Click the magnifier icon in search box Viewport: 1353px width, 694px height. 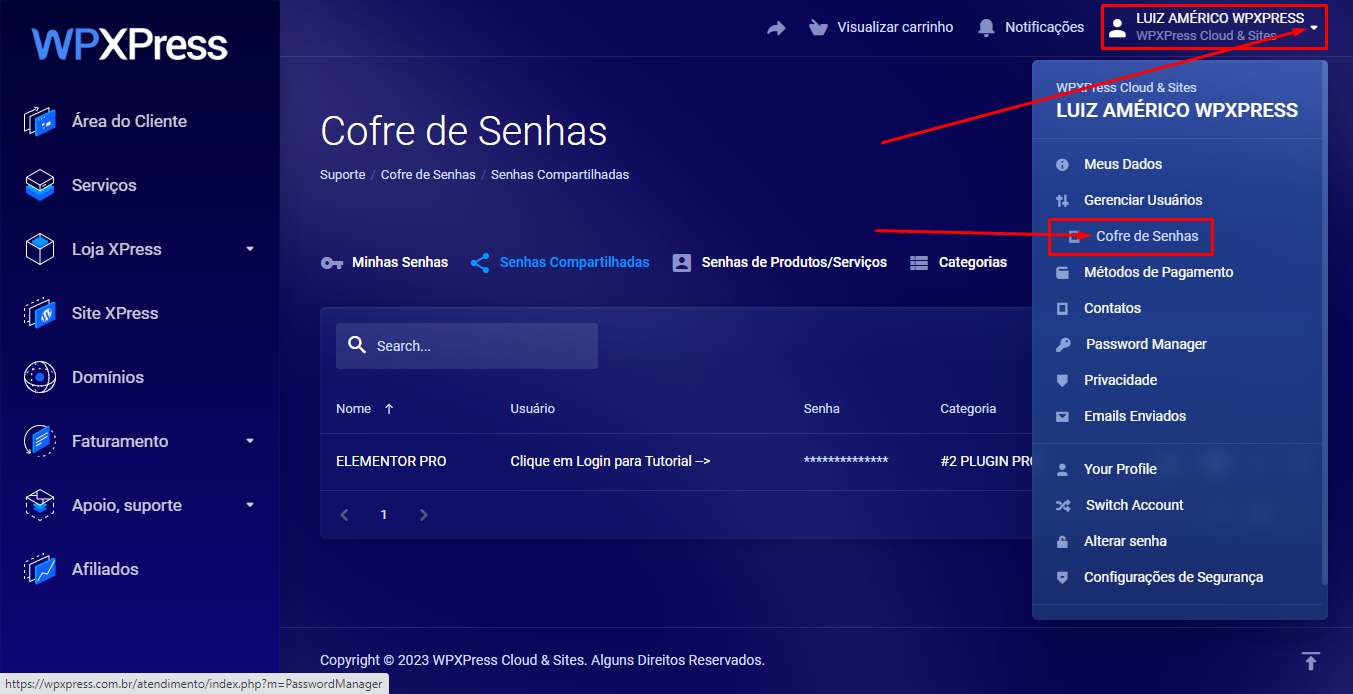pyautogui.click(x=357, y=345)
